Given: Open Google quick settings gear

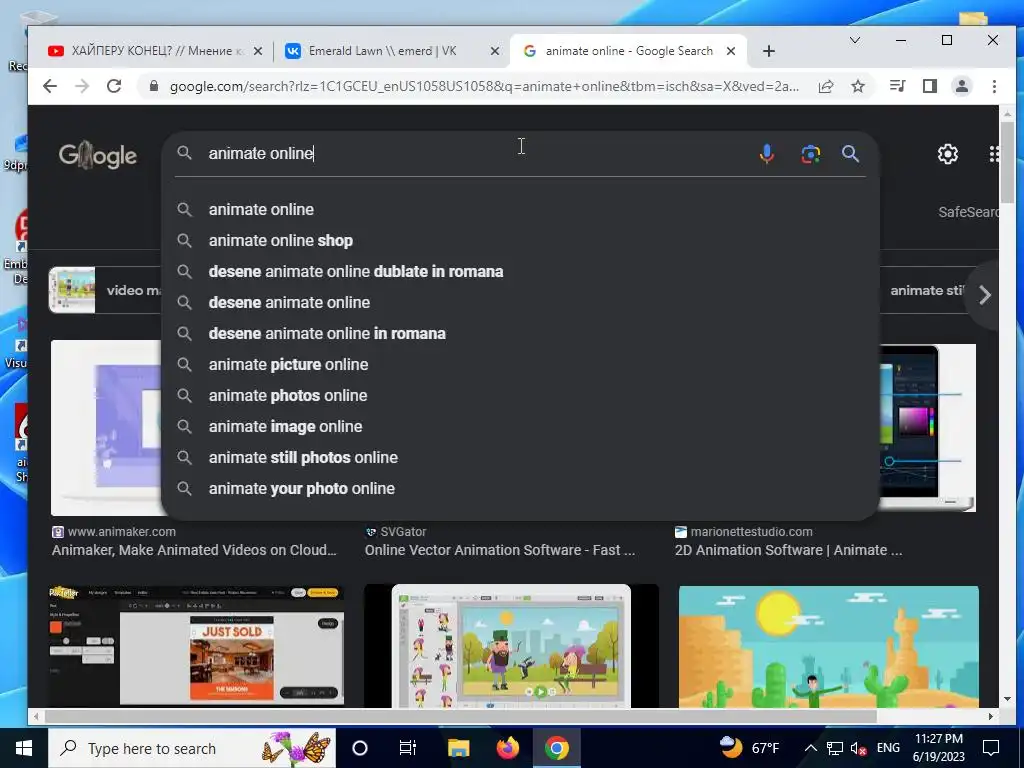Looking at the screenshot, I should [948, 154].
